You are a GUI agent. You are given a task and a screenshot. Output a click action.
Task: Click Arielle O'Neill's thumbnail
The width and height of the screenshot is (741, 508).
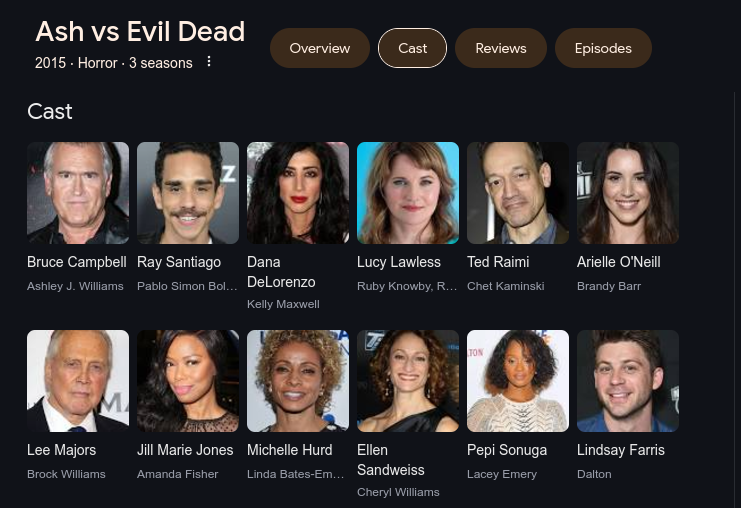[628, 193]
